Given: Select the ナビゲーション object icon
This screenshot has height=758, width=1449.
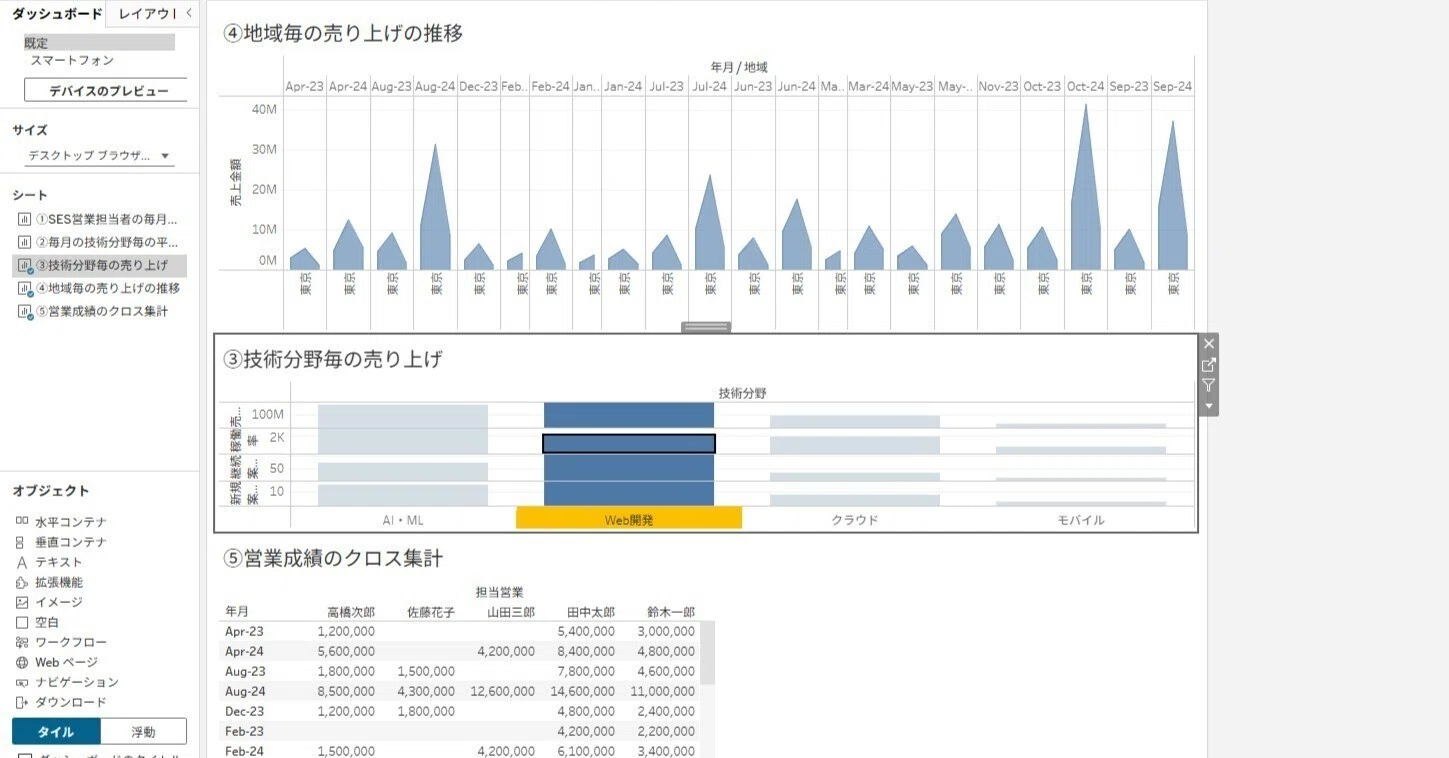Looking at the screenshot, I should [22, 682].
